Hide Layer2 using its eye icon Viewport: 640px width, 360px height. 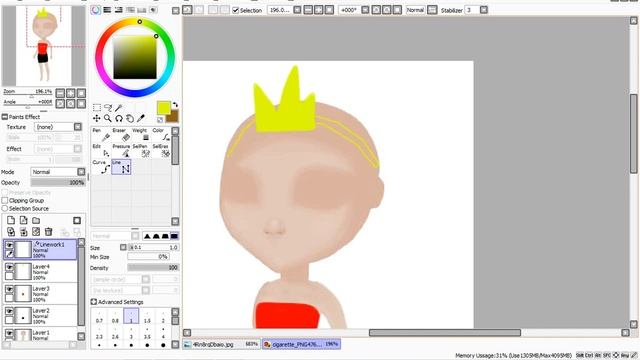[x=9, y=311]
